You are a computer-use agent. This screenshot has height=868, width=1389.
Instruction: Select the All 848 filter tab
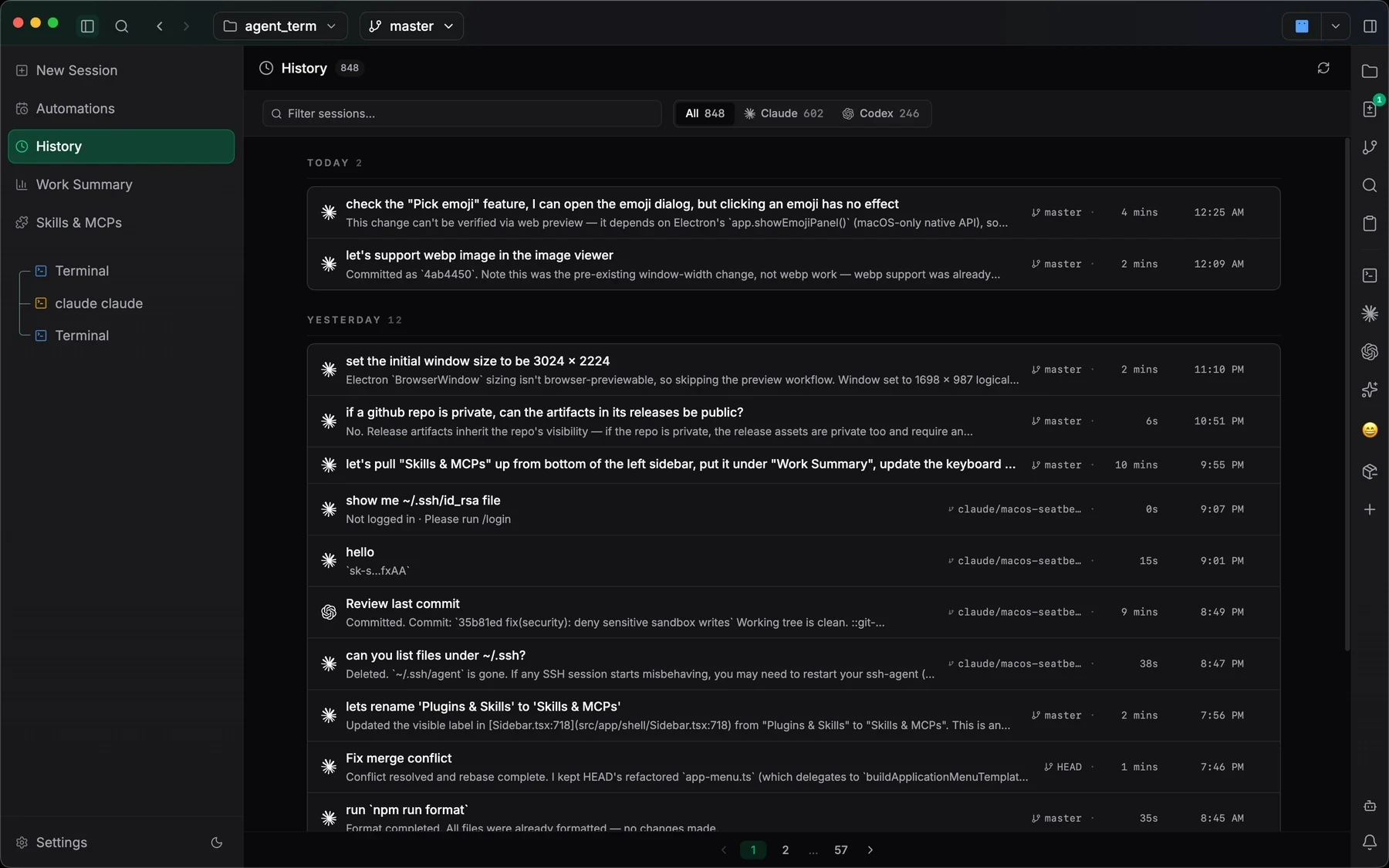coord(705,113)
